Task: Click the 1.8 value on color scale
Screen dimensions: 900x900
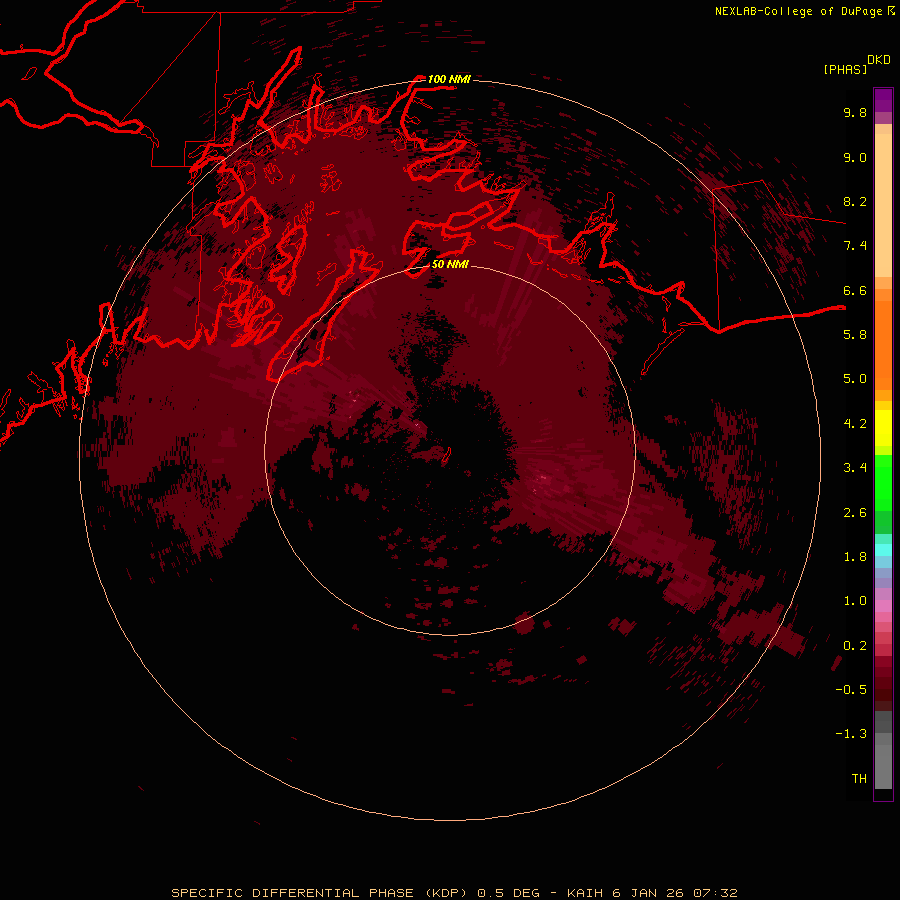Action: click(855, 557)
